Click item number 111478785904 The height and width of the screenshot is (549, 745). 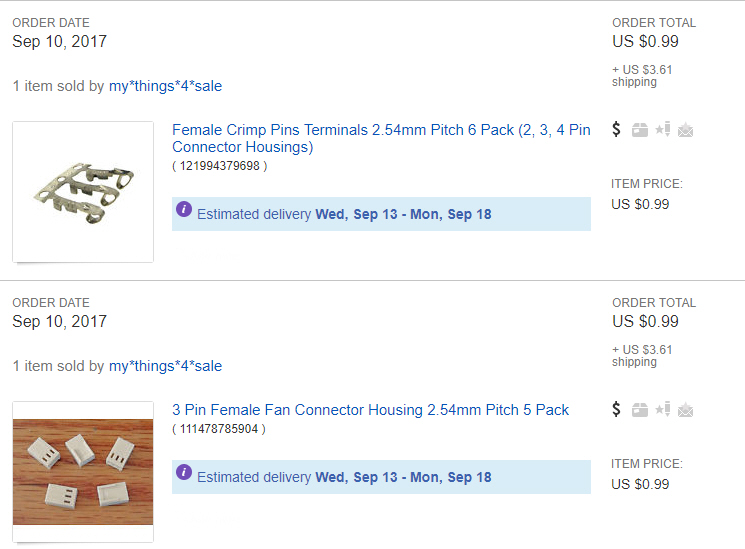(219, 429)
